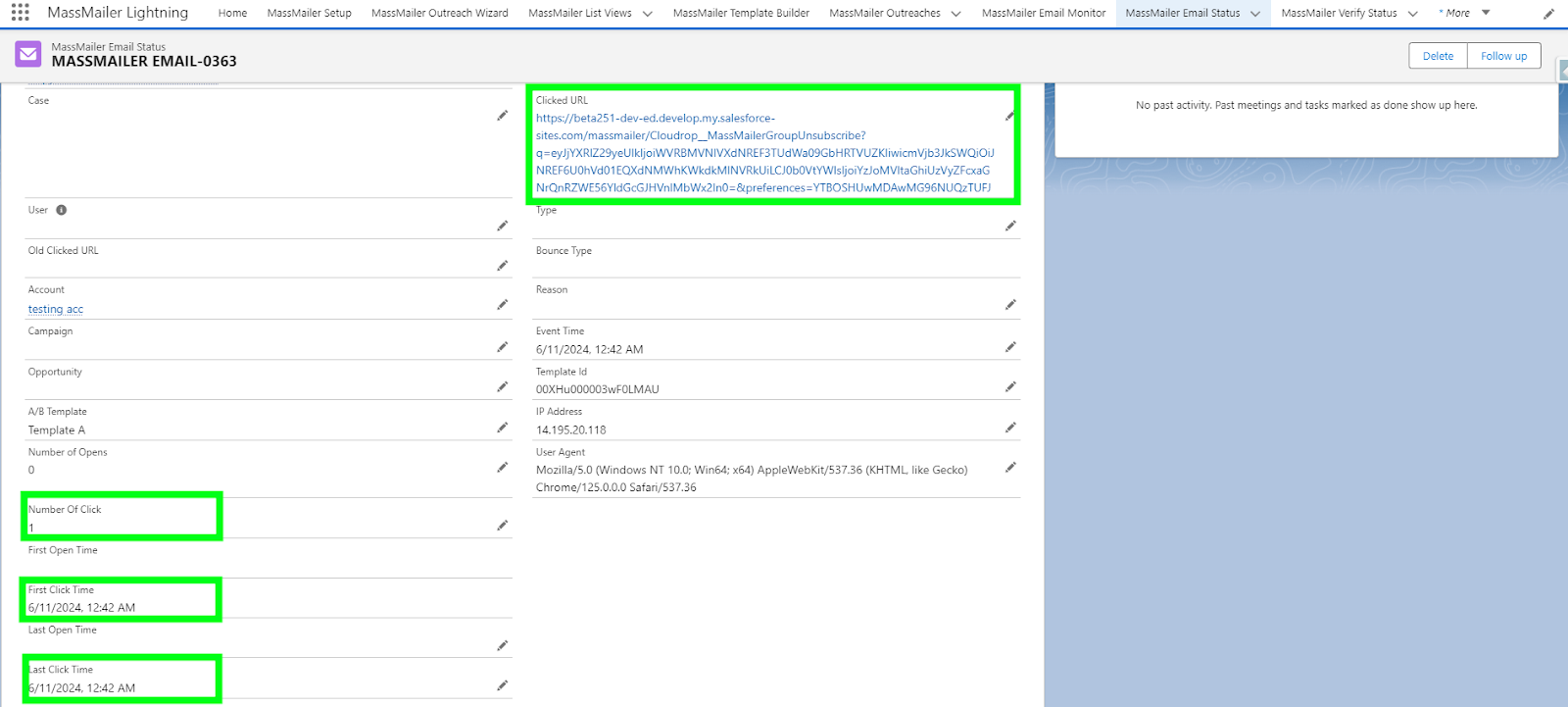
Task: Click the No past activity message
Action: [x=1306, y=105]
